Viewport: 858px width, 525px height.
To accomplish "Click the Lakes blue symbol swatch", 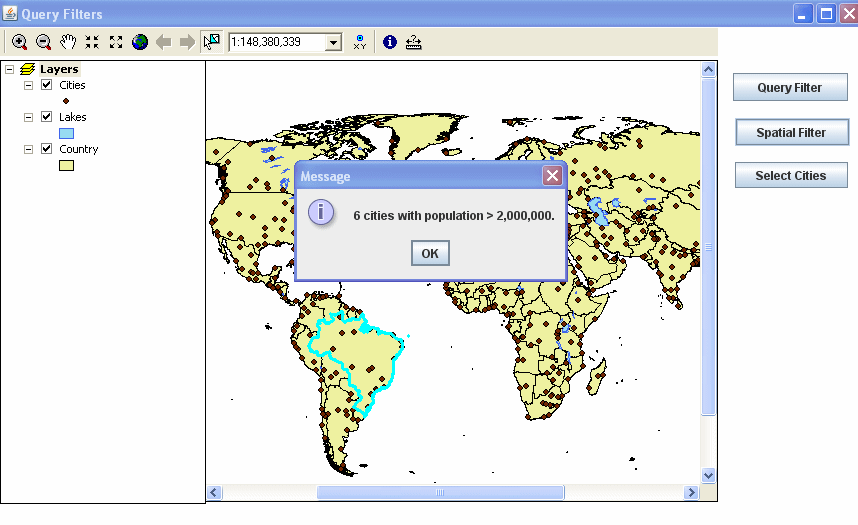I will (66, 133).
